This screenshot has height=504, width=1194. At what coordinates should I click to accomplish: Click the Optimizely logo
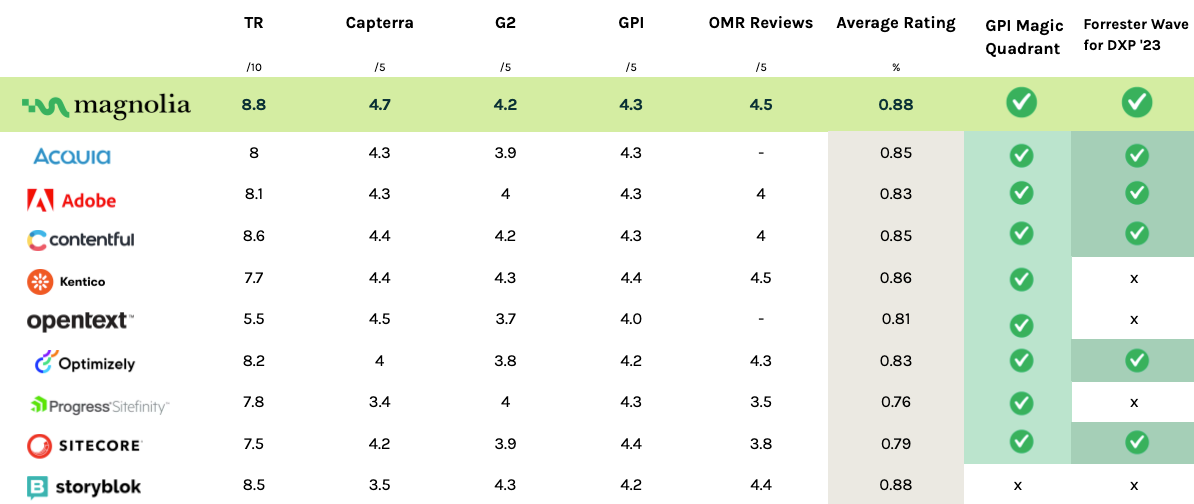click(x=84, y=363)
